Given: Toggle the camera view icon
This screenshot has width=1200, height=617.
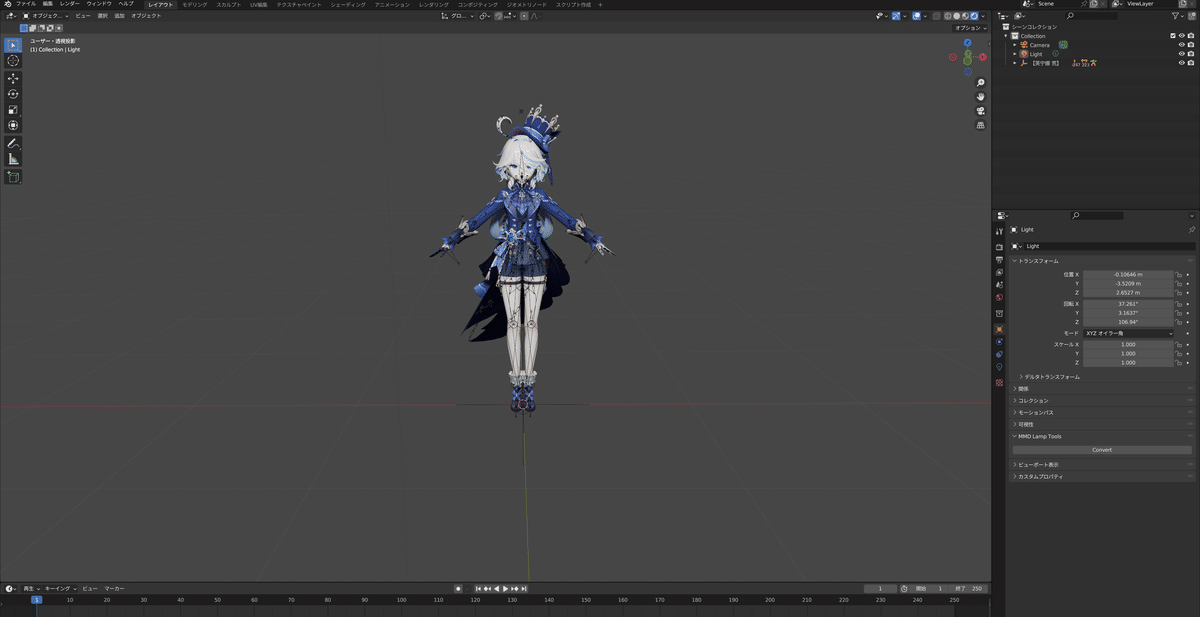Looking at the screenshot, I should [x=980, y=111].
